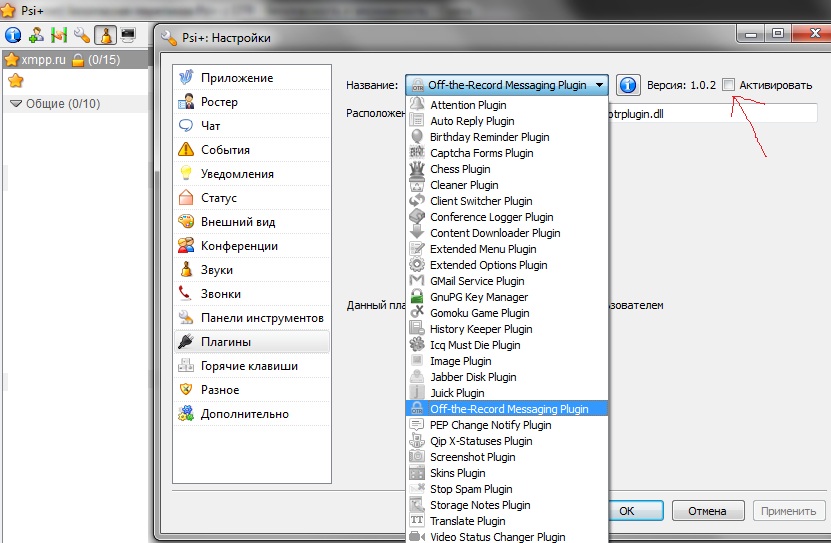Pick Birthday Reminder Plugin

click(507, 137)
